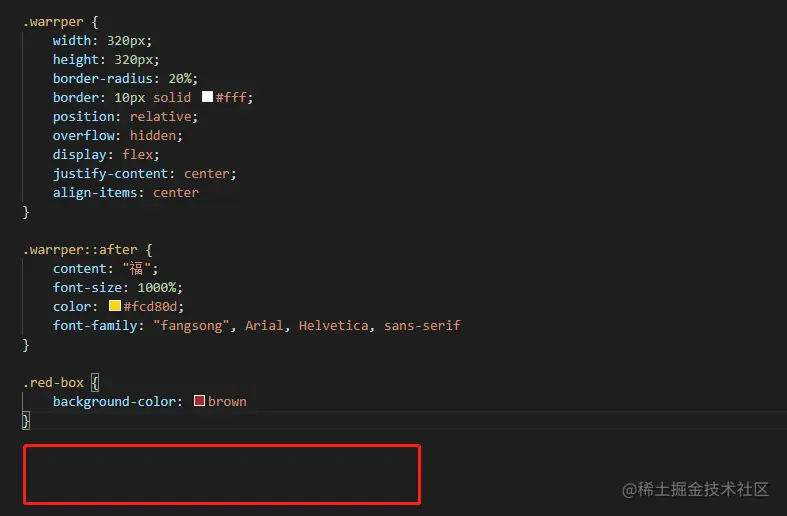Click the 'display' property name
The height and width of the screenshot is (516, 787).
pos(80,155)
